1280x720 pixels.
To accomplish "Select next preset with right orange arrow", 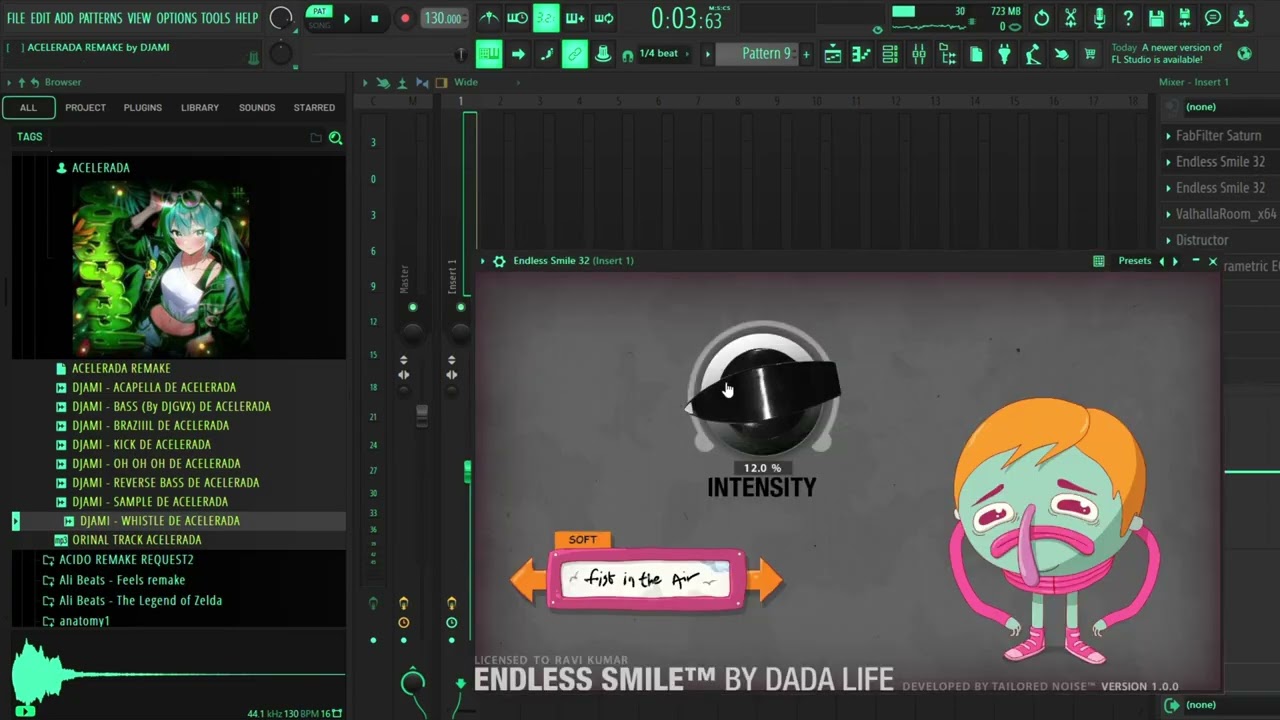I will [764, 580].
